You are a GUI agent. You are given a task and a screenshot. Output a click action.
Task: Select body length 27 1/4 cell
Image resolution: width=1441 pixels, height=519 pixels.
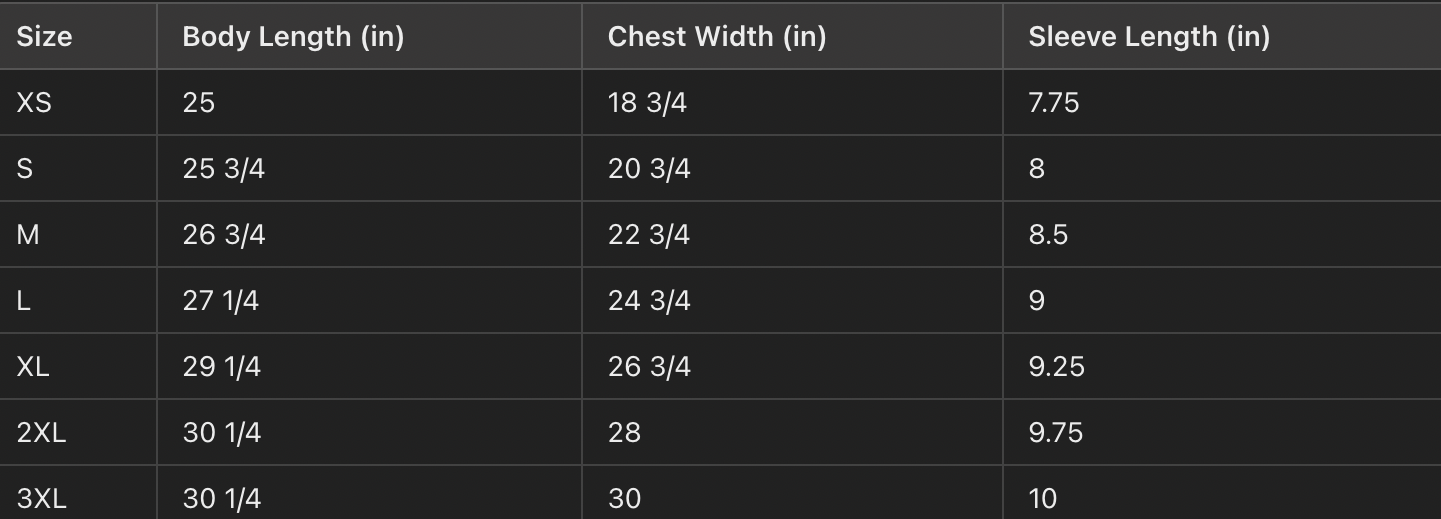(221, 300)
